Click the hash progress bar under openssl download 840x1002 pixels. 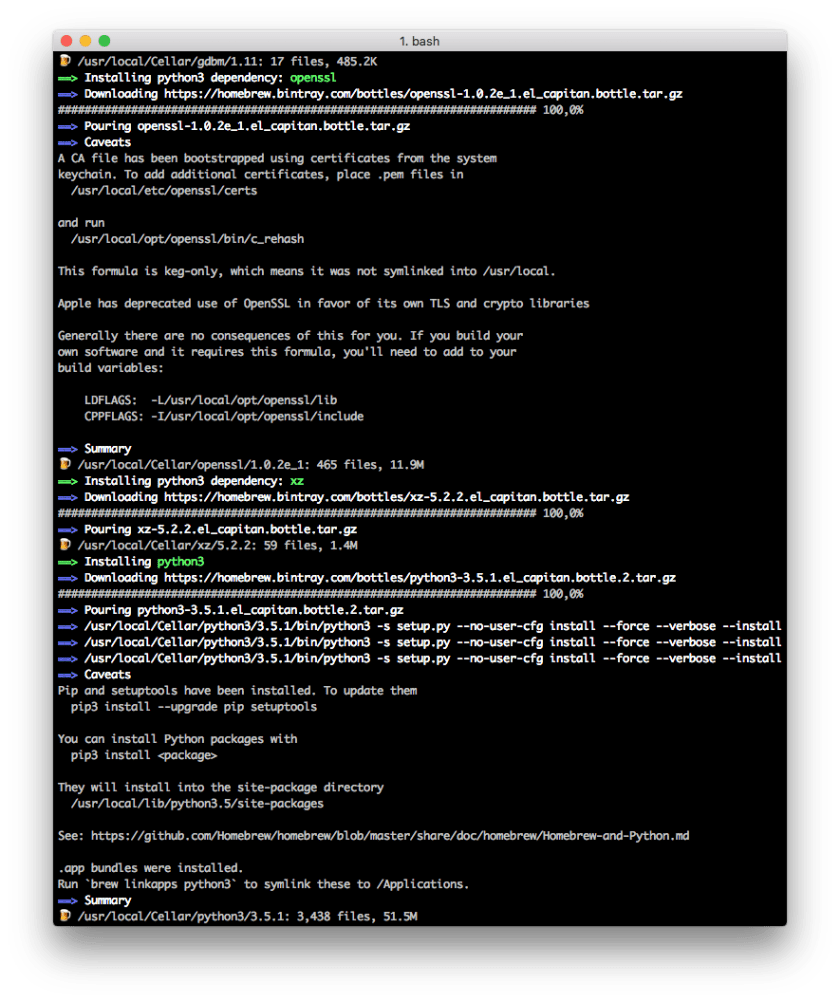click(297, 110)
